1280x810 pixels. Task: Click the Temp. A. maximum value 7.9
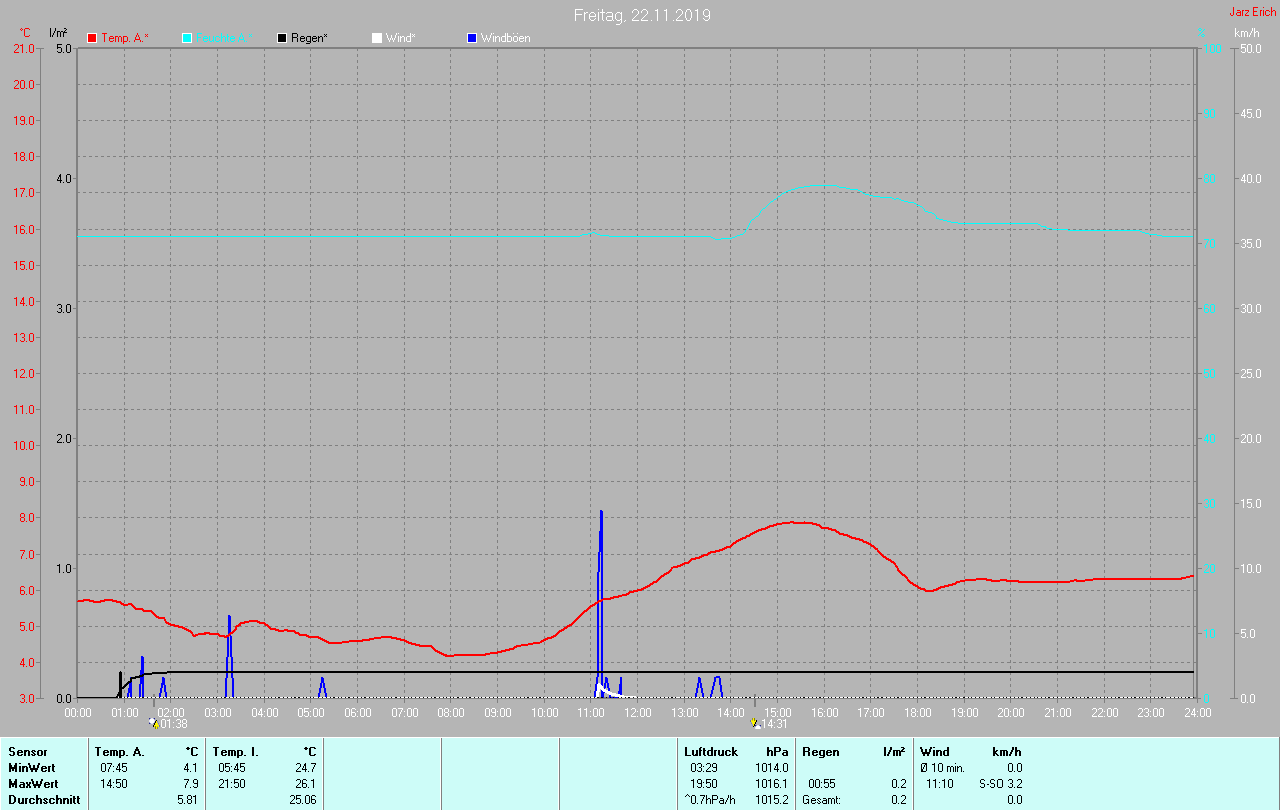190,784
